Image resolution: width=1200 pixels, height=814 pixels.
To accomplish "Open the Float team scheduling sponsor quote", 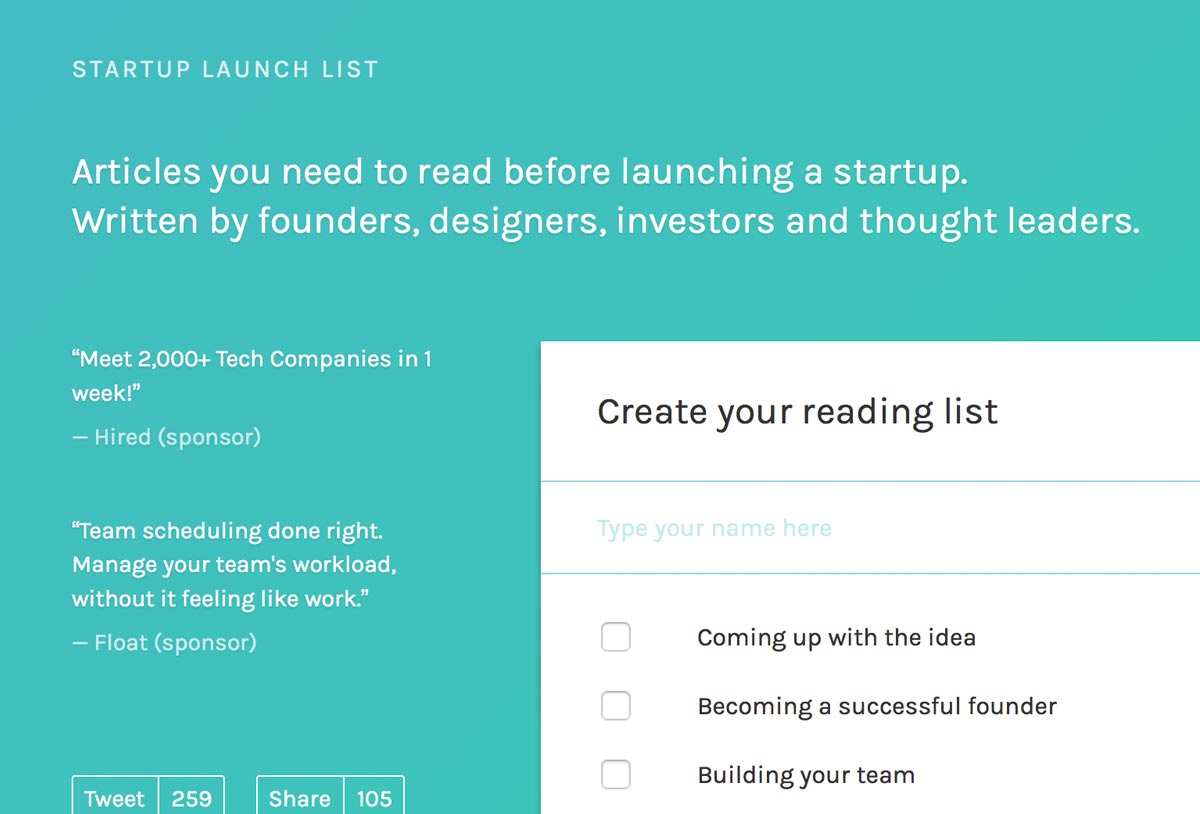I will click(234, 565).
